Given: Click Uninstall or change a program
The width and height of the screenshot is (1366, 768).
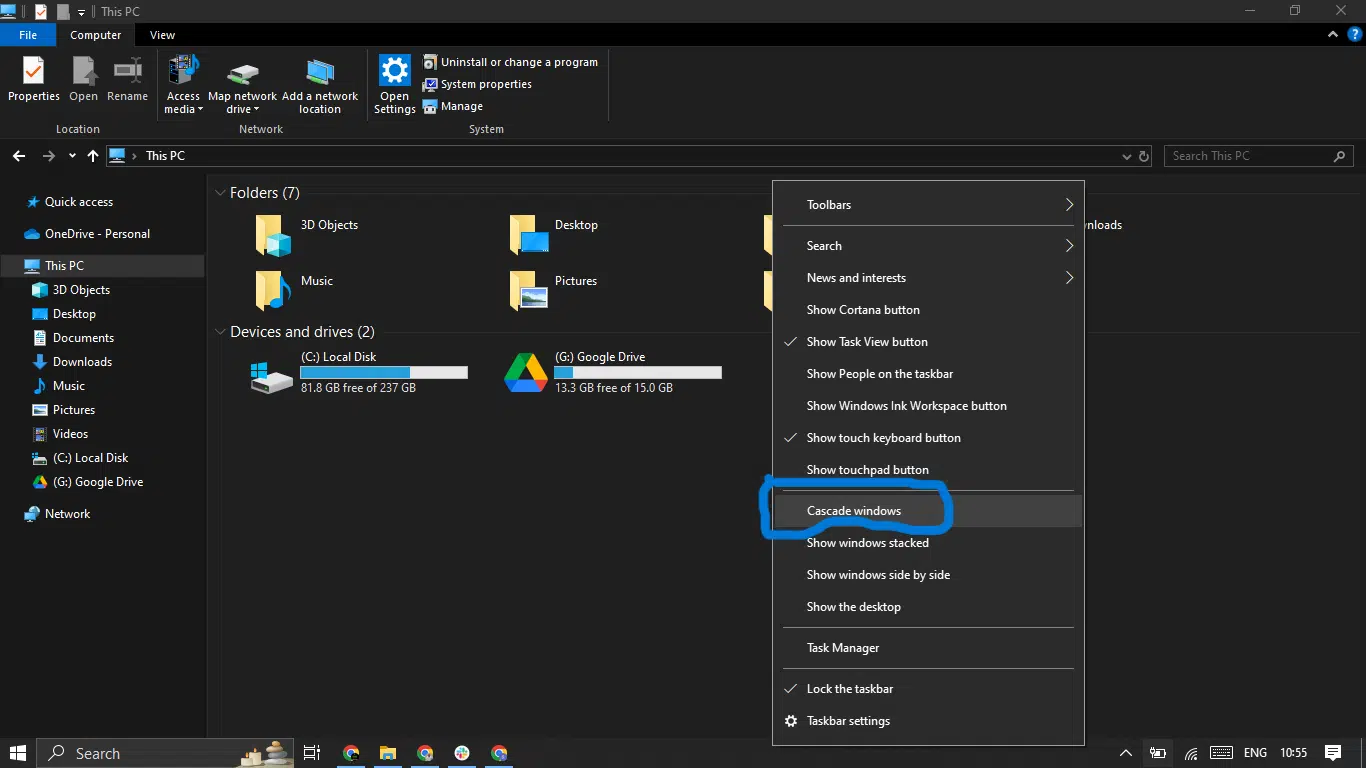Looking at the screenshot, I should (x=510, y=62).
